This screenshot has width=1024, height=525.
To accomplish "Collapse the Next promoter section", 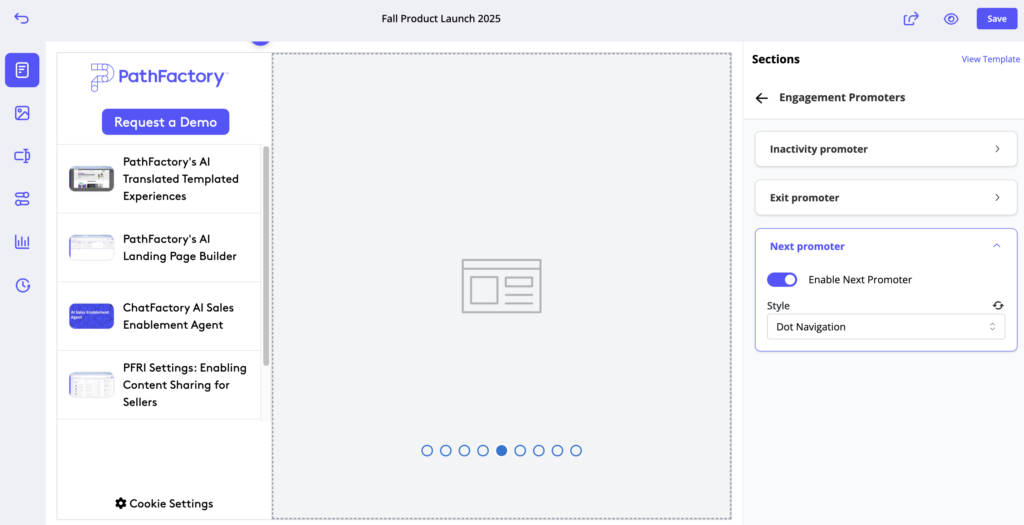I will pyautogui.click(x=996, y=246).
